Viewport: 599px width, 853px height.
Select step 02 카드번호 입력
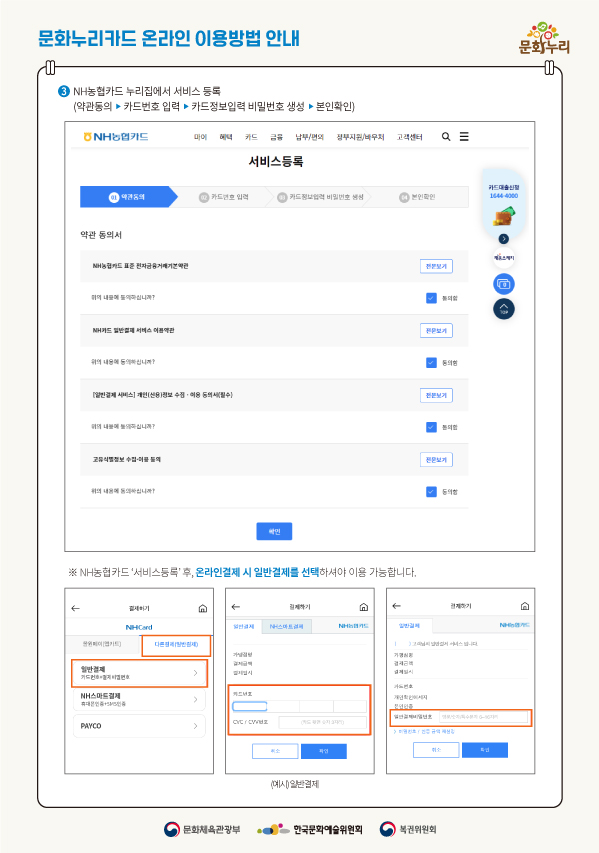coord(224,197)
